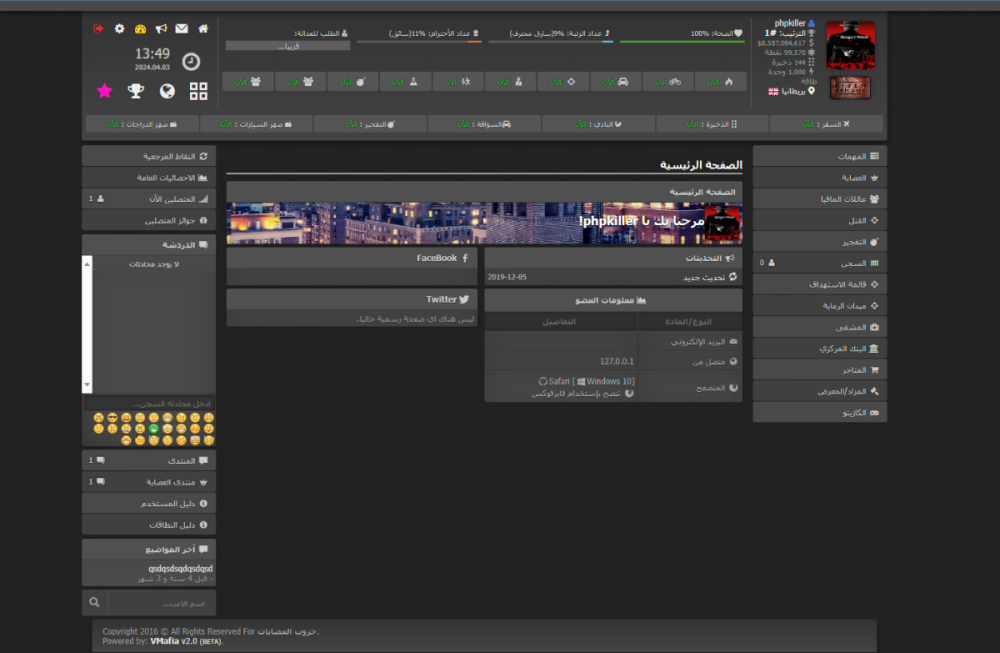1000x653 pixels.
Task: Open settings via the gear icon
Action: point(119,29)
